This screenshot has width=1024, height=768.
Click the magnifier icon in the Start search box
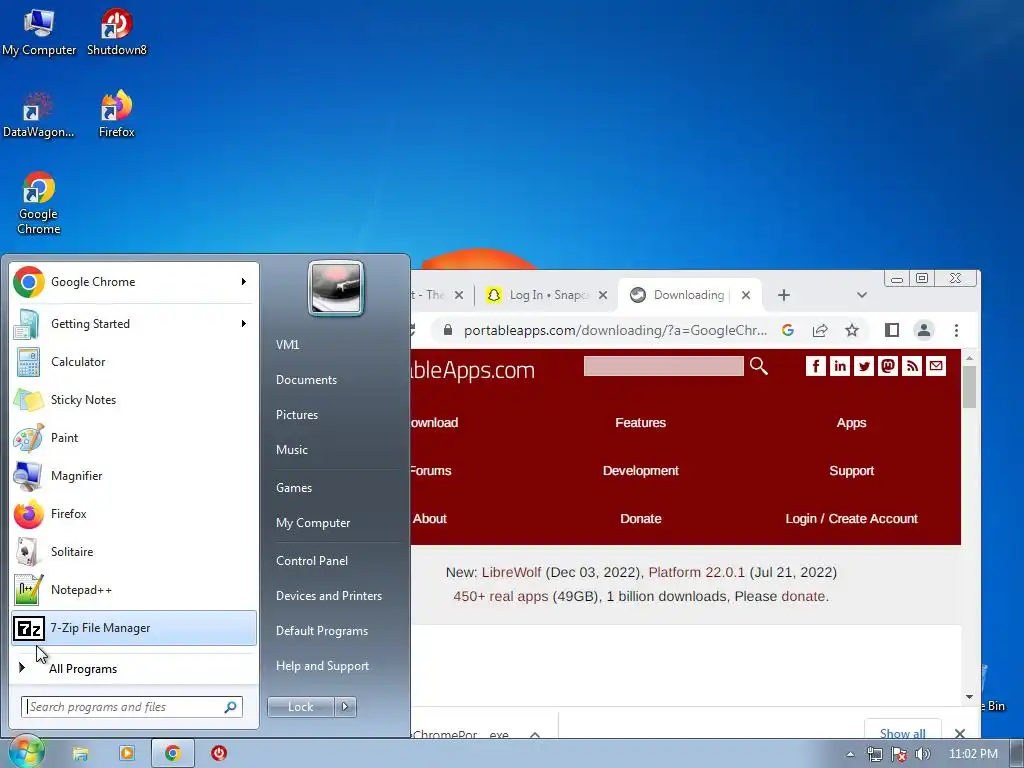pyautogui.click(x=231, y=707)
